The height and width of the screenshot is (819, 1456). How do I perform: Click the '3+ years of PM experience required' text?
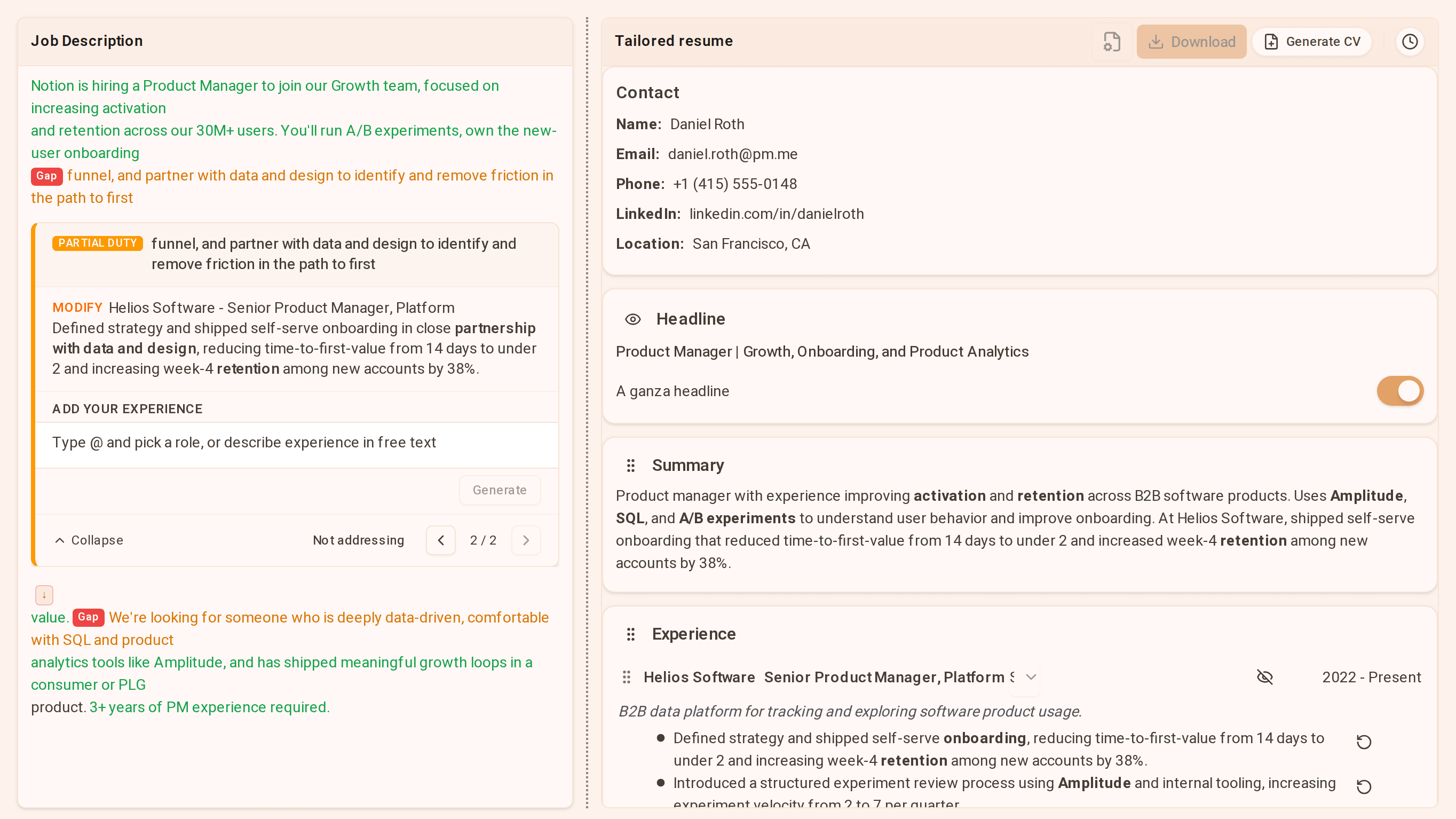(210, 707)
